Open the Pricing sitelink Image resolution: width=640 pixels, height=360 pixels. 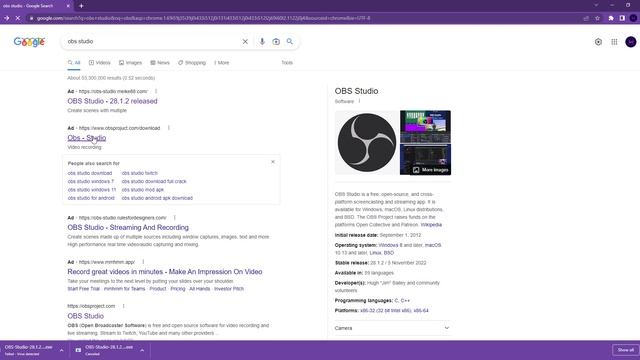pos(178,289)
